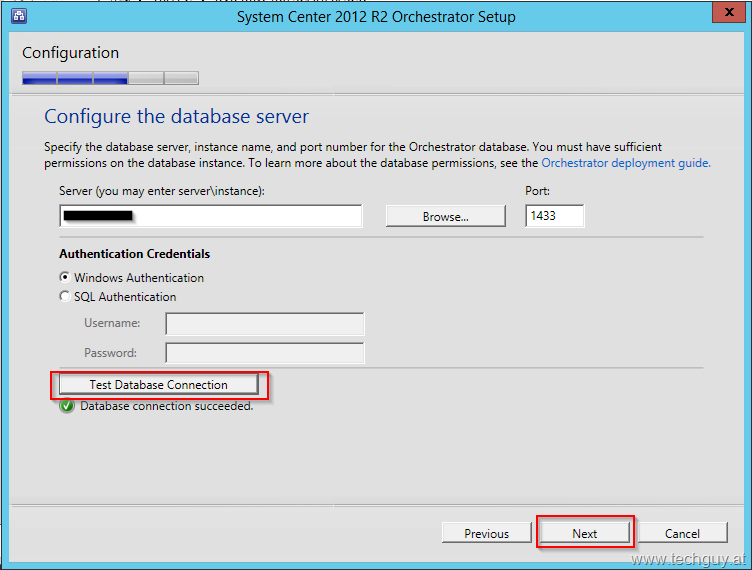Viewport: 752px width, 570px height.
Task: Return with the Previous button
Action: pyautogui.click(x=486, y=533)
